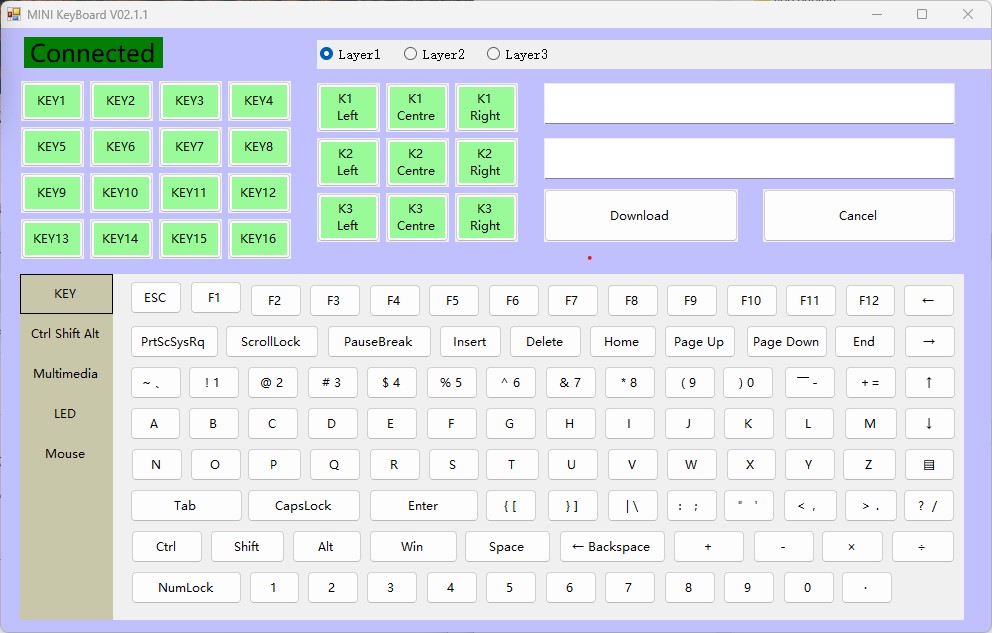Click the context menu key icon
This screenshot has height=633, width=992.
[929, 465]
